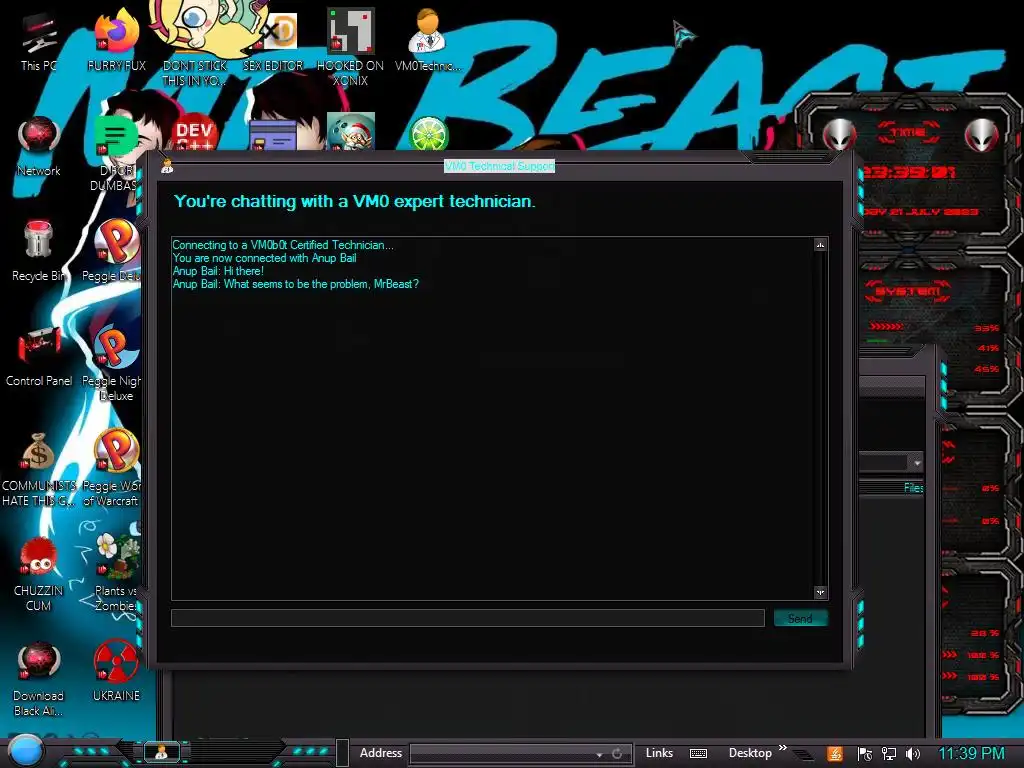The height and width of the screenshot is (768, 1024).
Task: Click the taskbar Address input box
Action: (x=503, y=753)
